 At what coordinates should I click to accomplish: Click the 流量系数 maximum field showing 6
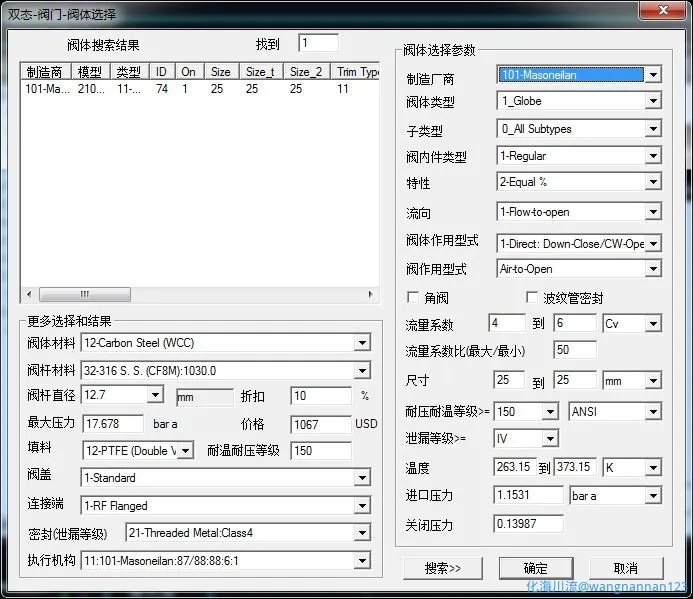[x=575, y=323]
